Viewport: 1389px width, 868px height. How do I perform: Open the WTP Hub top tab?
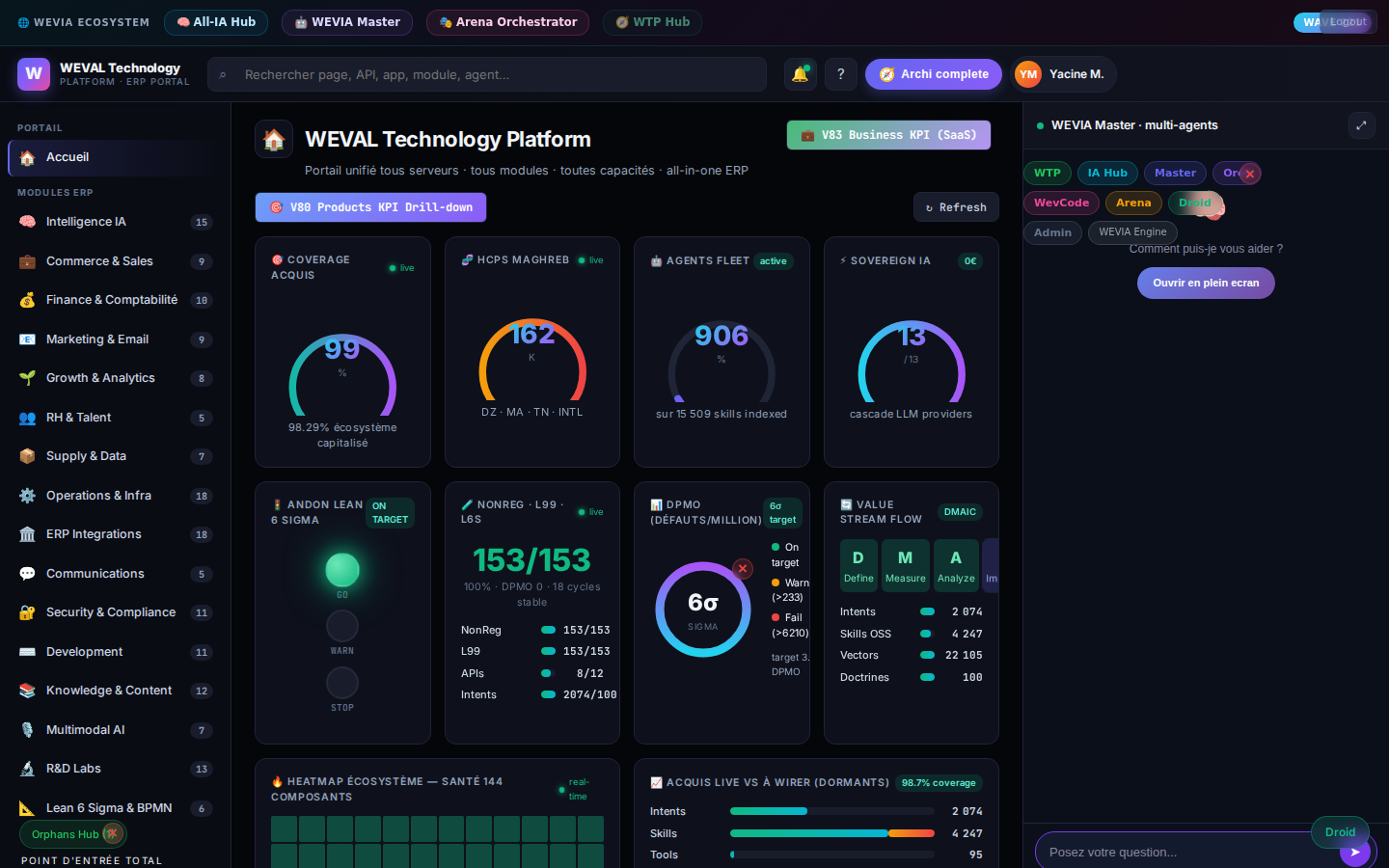point(652,22)
